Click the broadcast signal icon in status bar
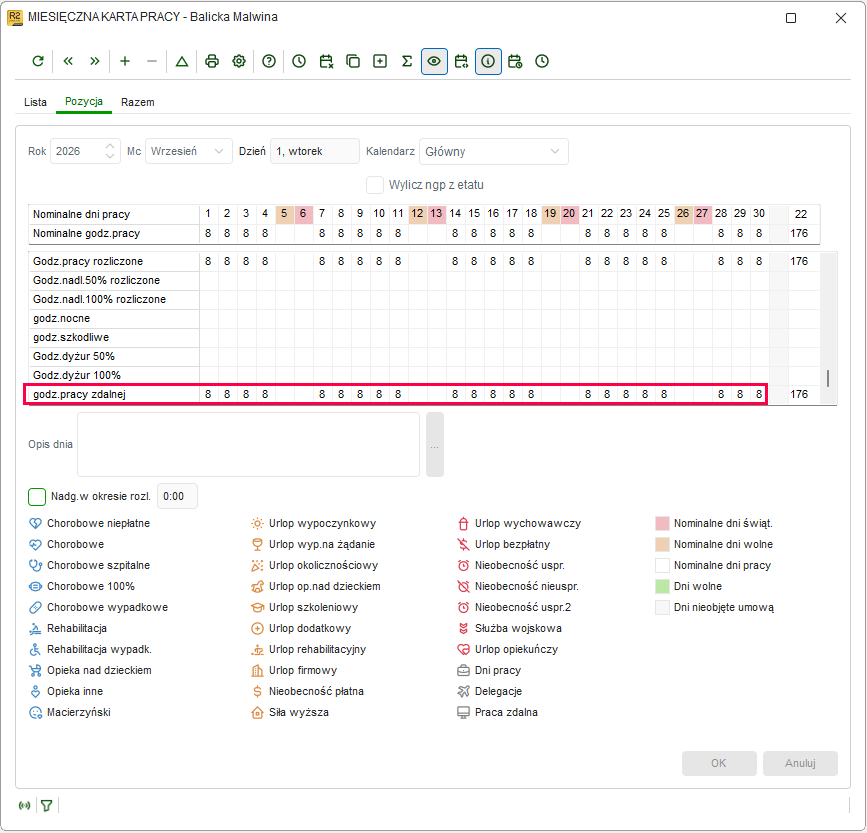The image size is (867, 833). (24, 805)
